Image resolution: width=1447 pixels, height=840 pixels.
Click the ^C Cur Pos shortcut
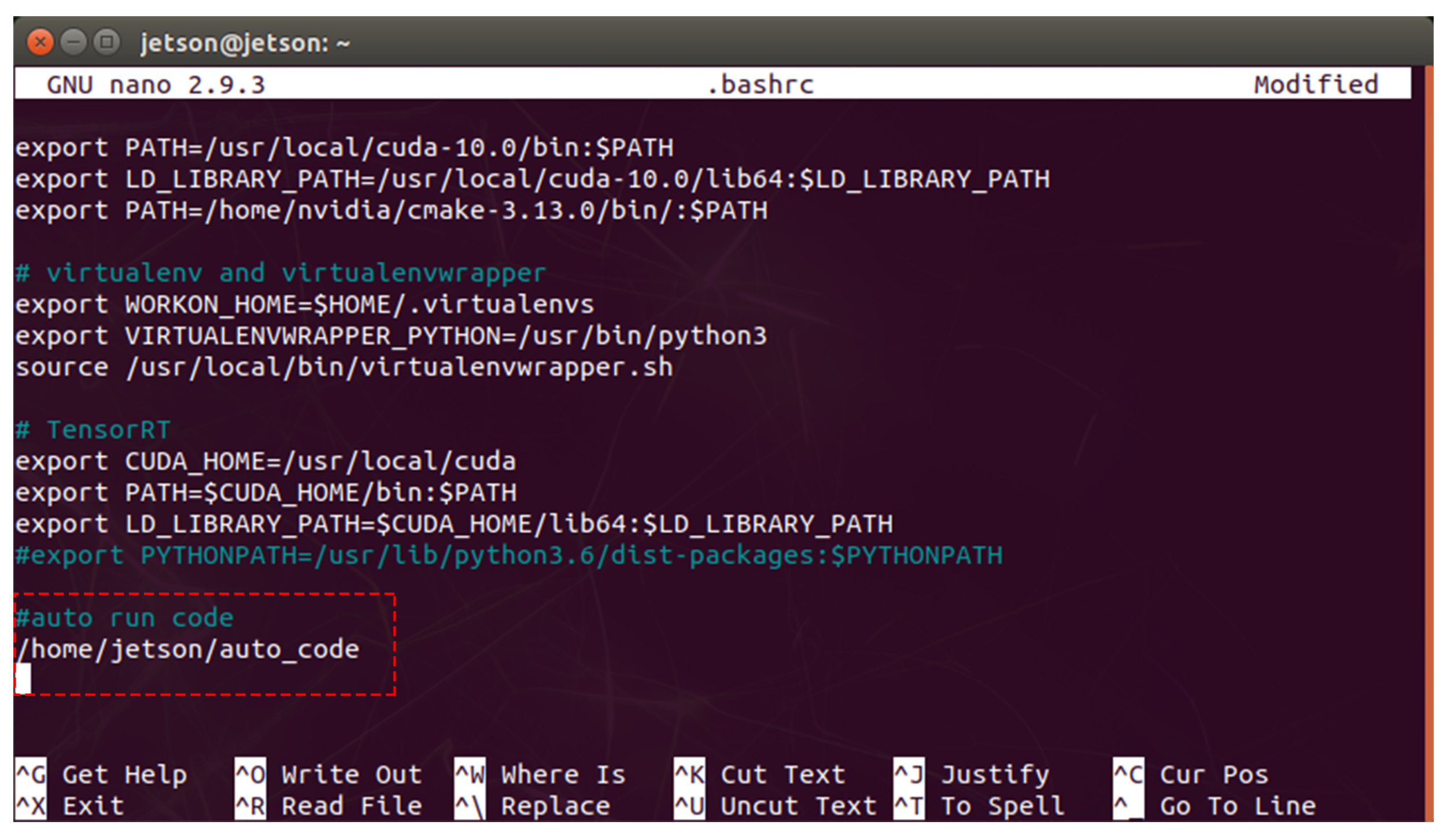click(1191, 775)
